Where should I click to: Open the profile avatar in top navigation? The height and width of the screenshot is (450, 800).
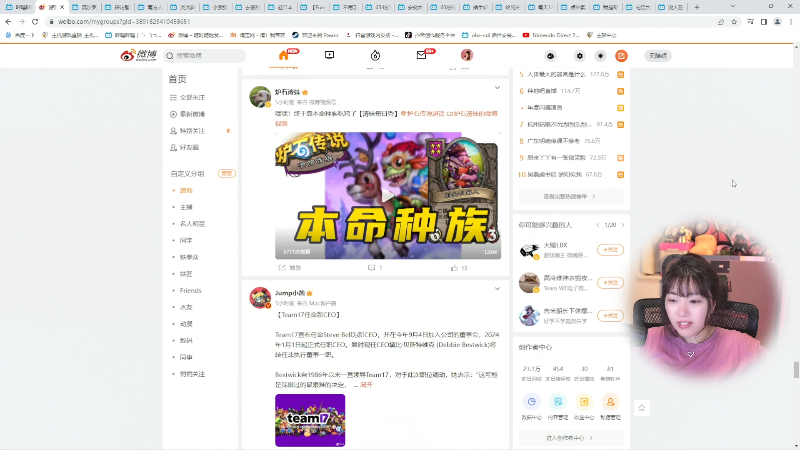[467, 55]
